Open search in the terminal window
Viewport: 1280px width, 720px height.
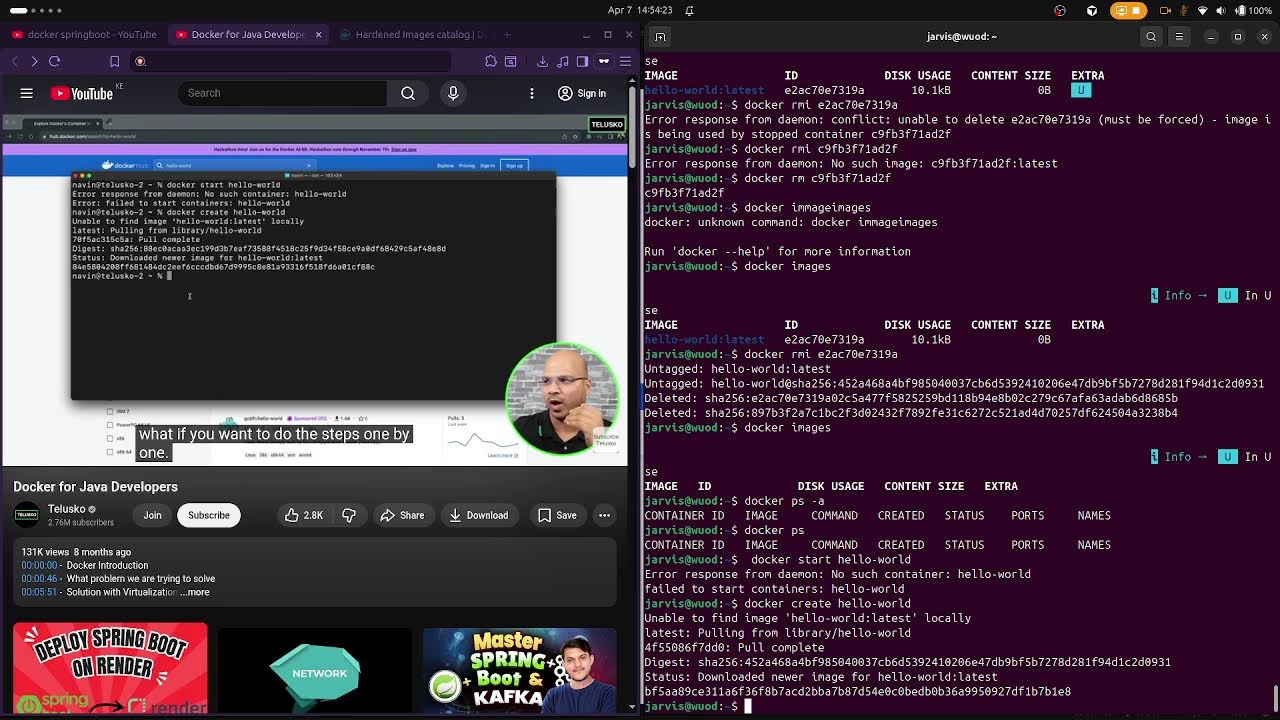1151,36
